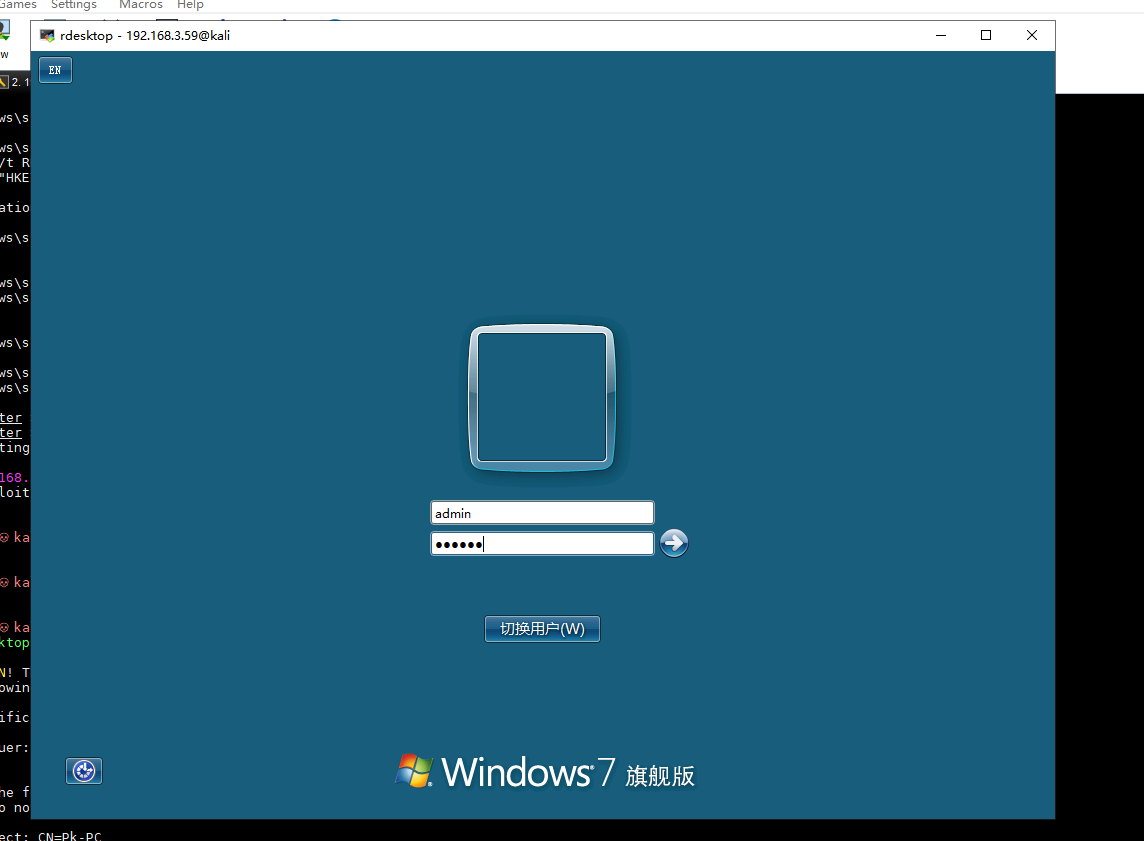This screenshot has width=1144, height=841.
Task: Minimize the rdesktop window
Action: tap(941, 36)
